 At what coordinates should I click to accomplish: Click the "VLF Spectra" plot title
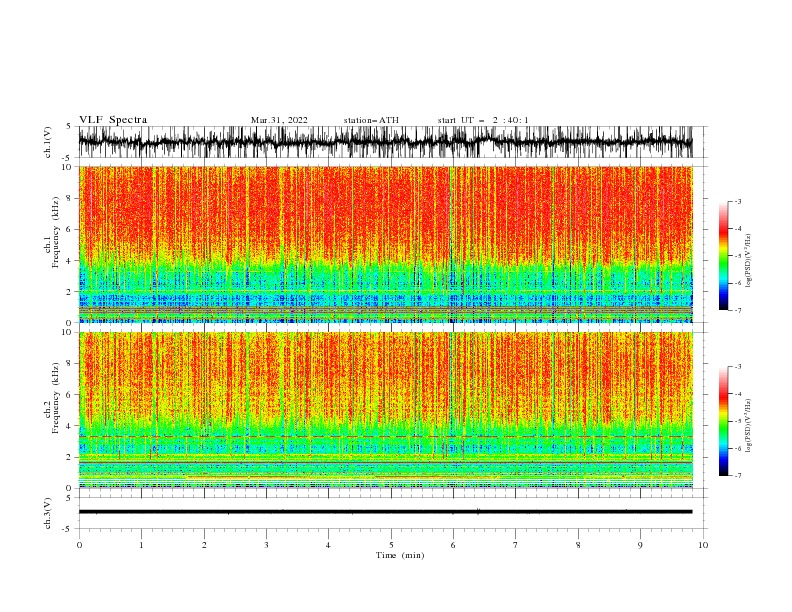113,120
